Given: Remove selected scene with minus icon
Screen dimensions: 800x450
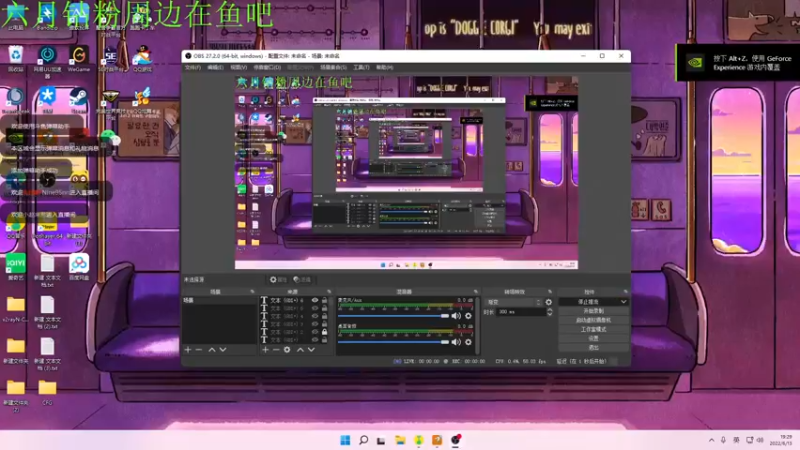Looking at the screenshot, I should click(x=199, y=349).
